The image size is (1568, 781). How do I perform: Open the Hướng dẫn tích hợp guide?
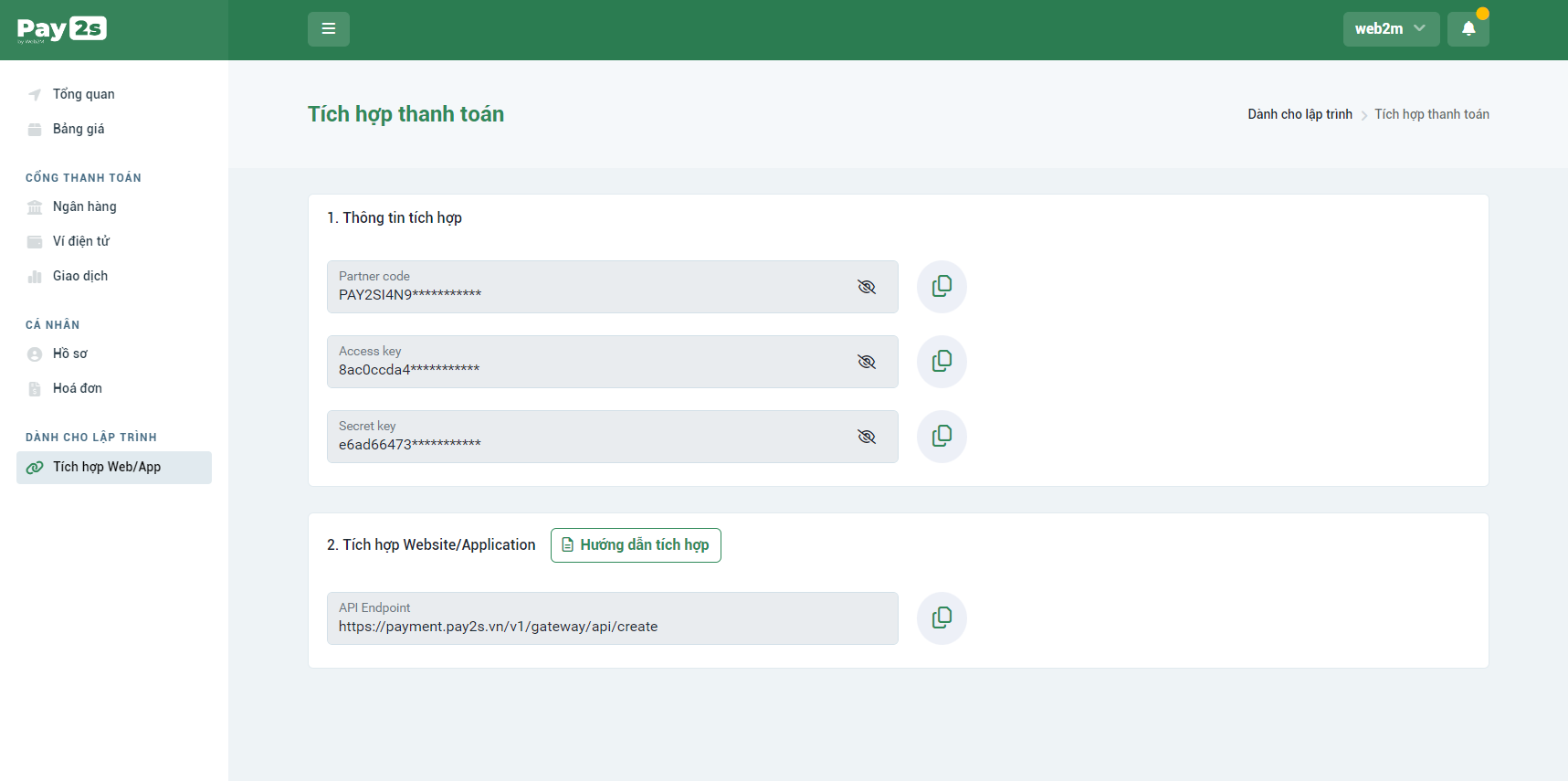coord(636,545)
